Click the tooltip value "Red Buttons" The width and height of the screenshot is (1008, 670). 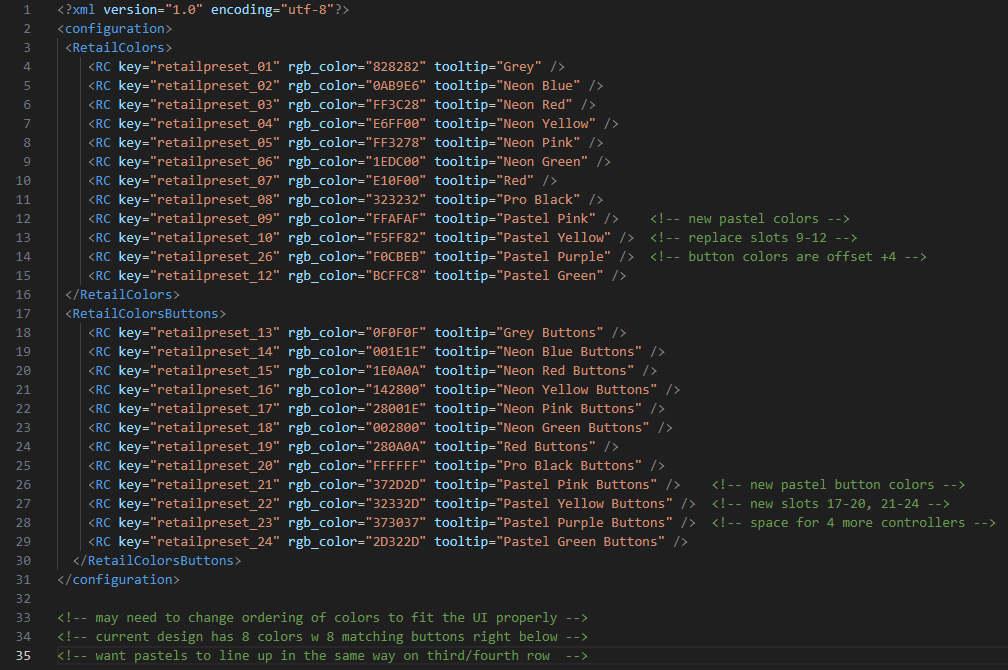click(x=546, y=447)
